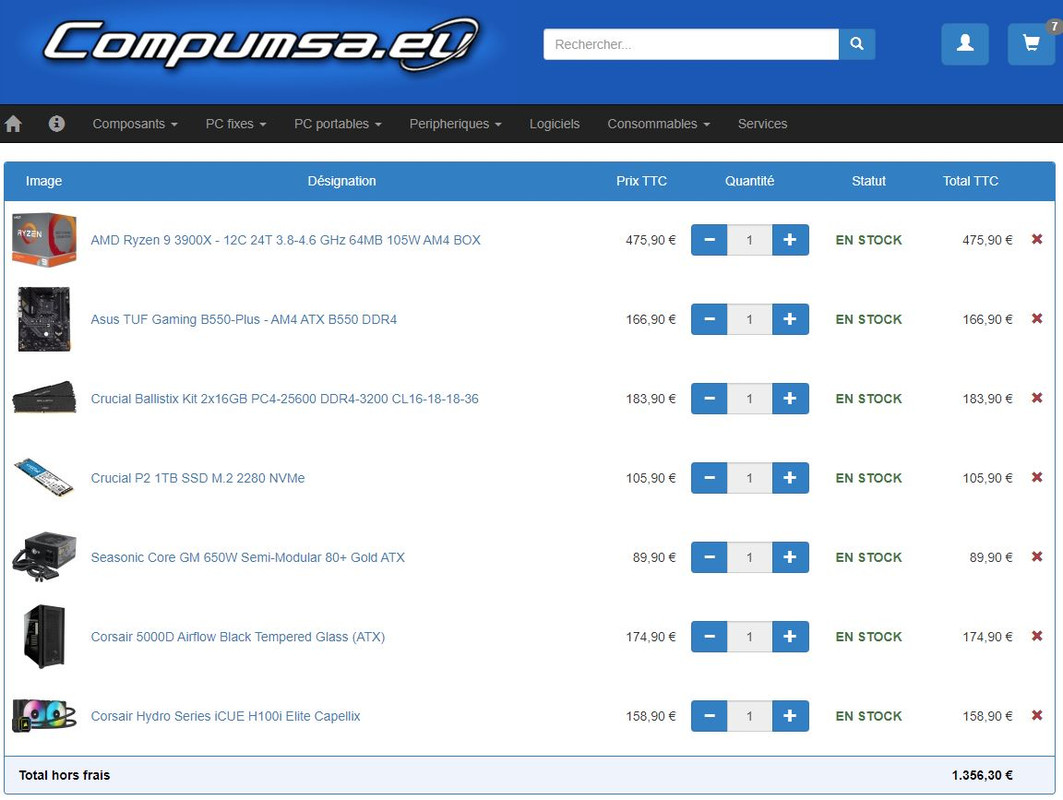Click the Désignation column header

(342, 181)
